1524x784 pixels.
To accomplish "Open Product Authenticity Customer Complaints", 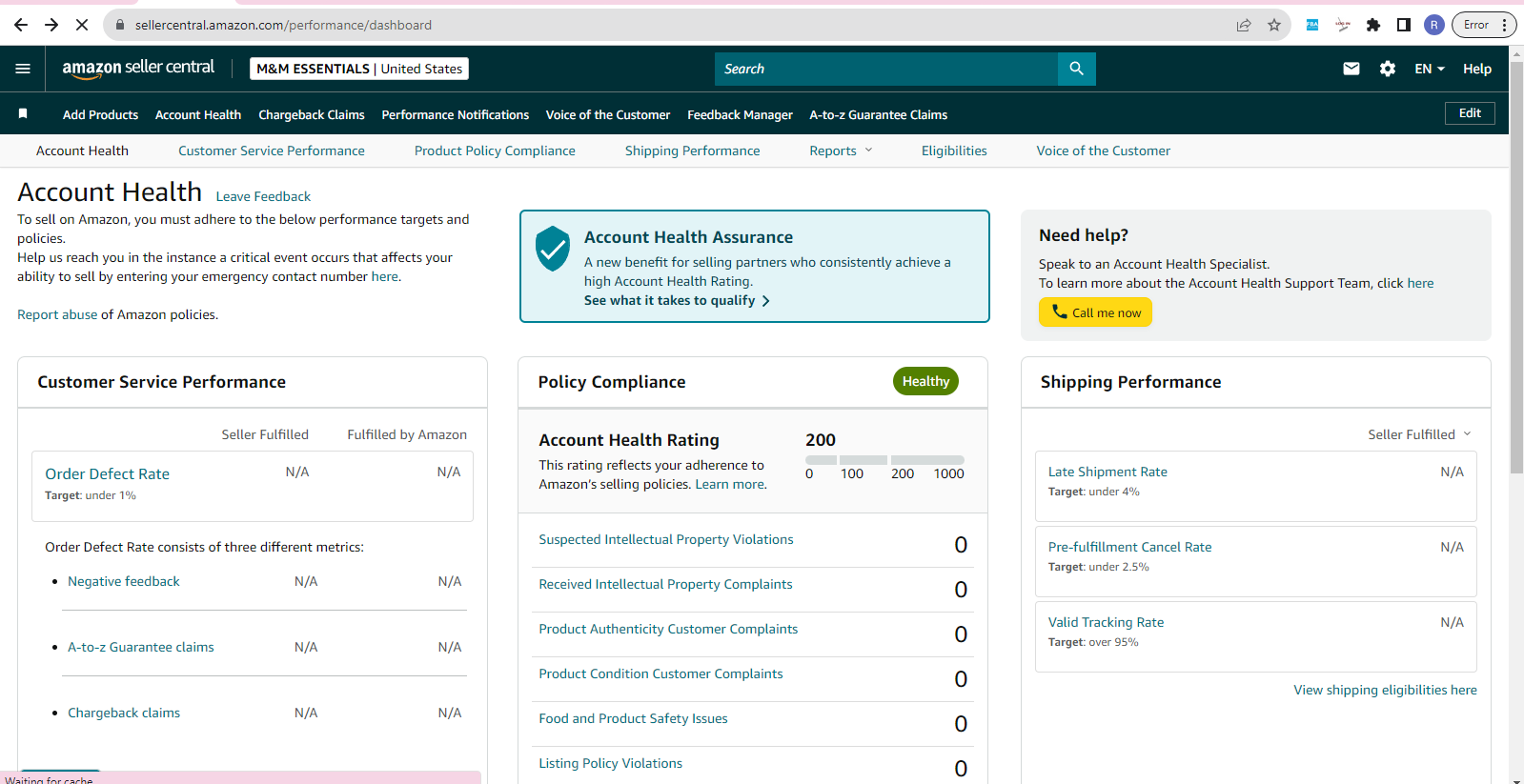I will (x=668, y=629).
